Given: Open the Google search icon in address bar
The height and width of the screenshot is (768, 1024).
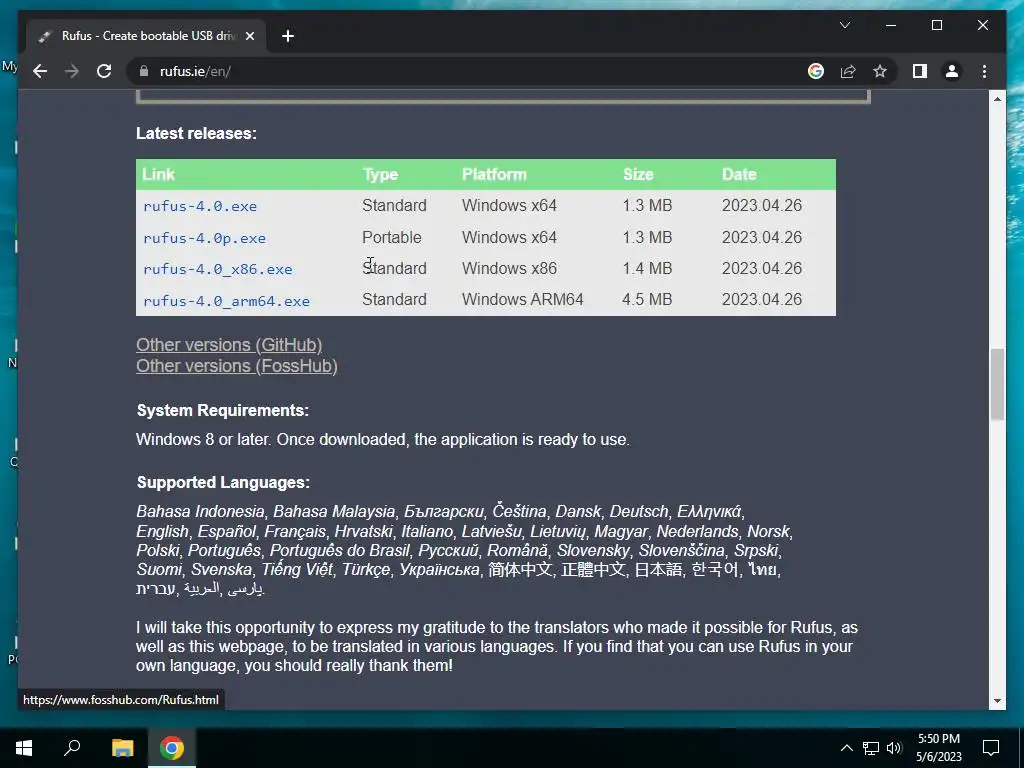Looking at the screenshot, I should pos(816,71).
